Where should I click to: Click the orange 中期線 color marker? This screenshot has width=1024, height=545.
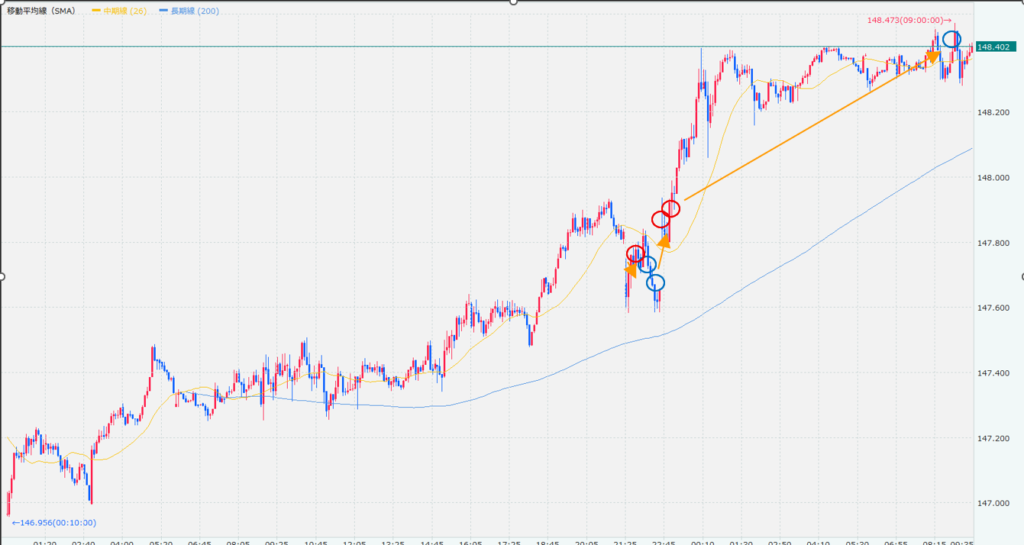(96, 10)
